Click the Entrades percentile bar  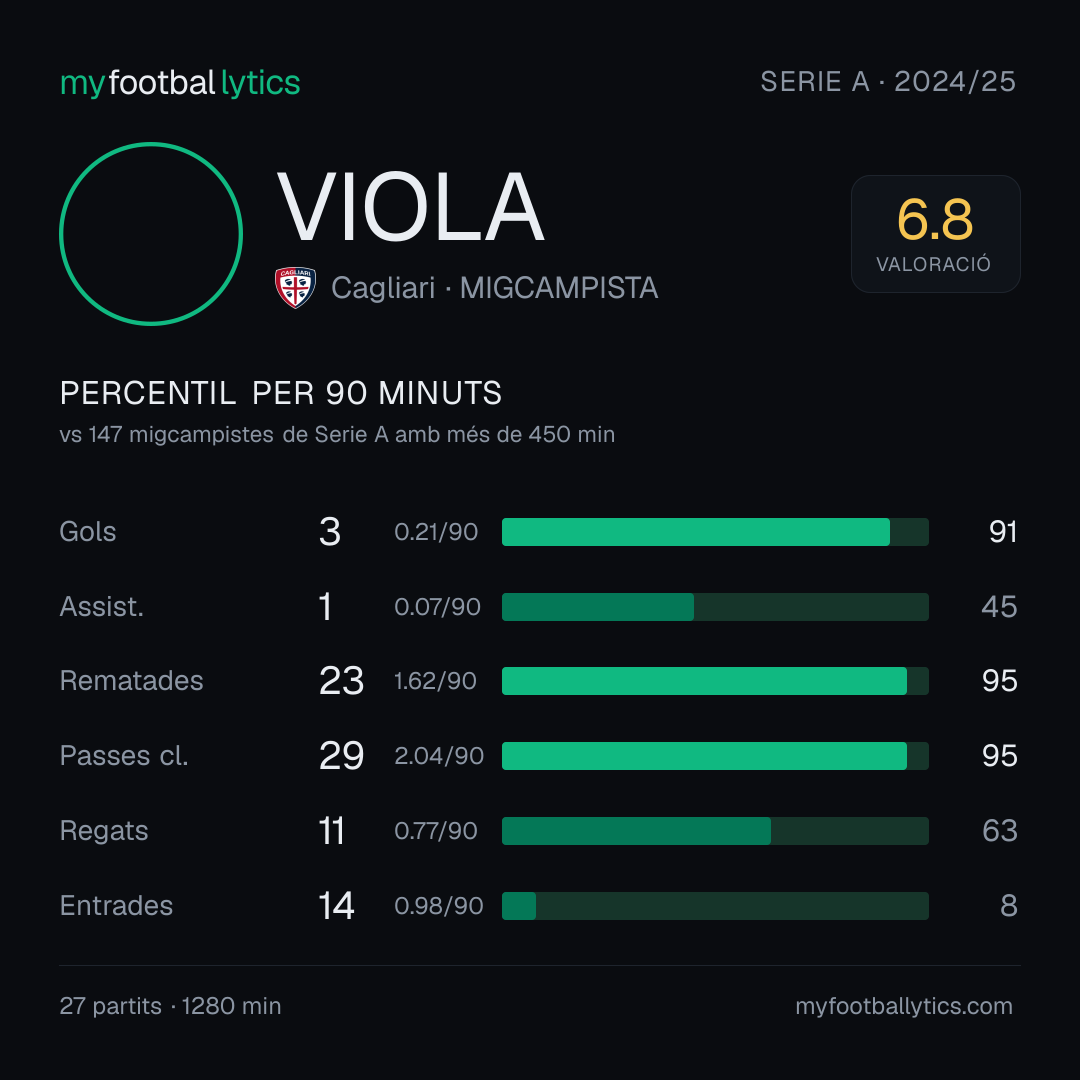715,906
